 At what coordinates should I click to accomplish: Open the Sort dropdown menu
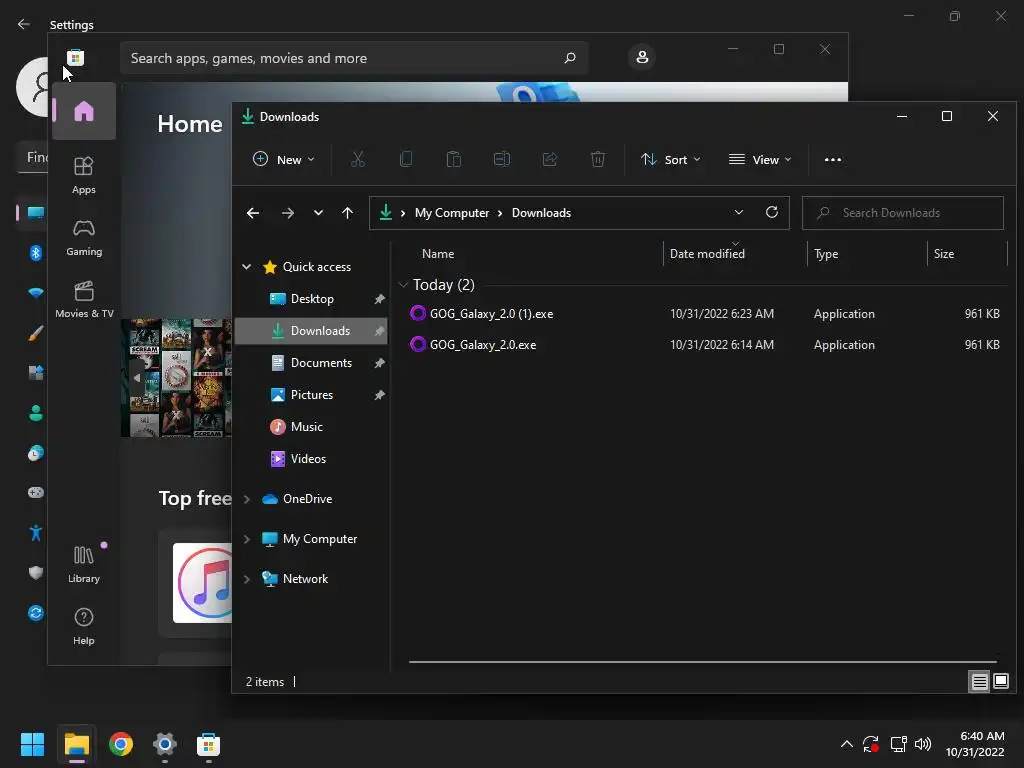click(x=671, y=159)
